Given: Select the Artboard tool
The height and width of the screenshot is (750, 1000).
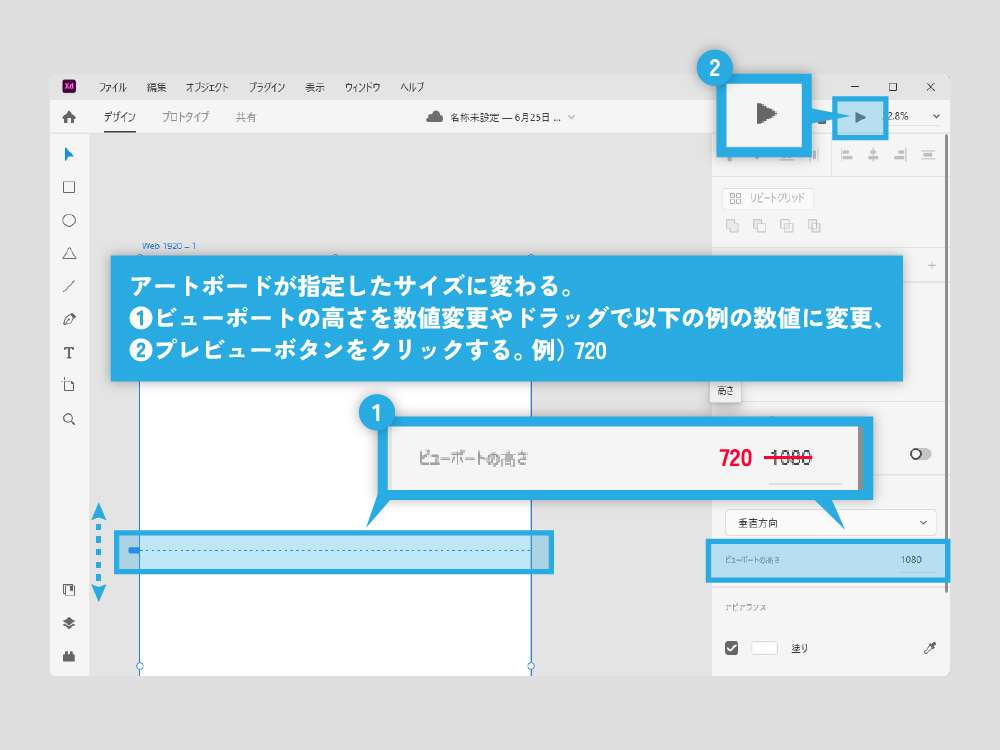Looking at the screenshot, I should click(69, 385).
